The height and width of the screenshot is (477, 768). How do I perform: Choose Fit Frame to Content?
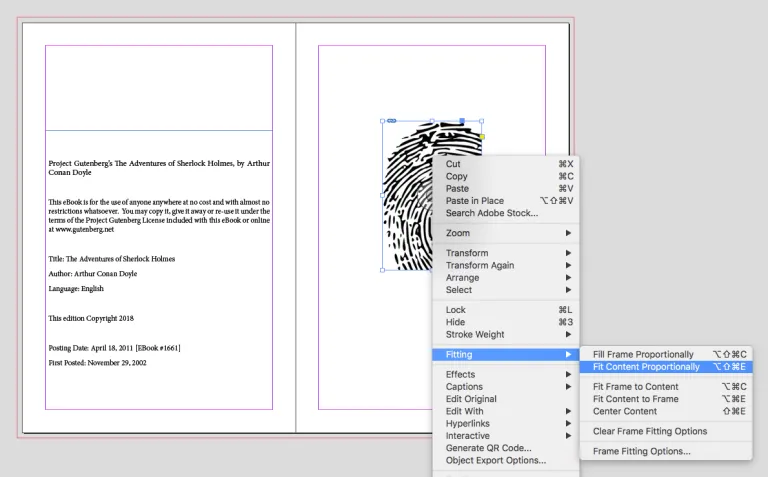[666, 387]
